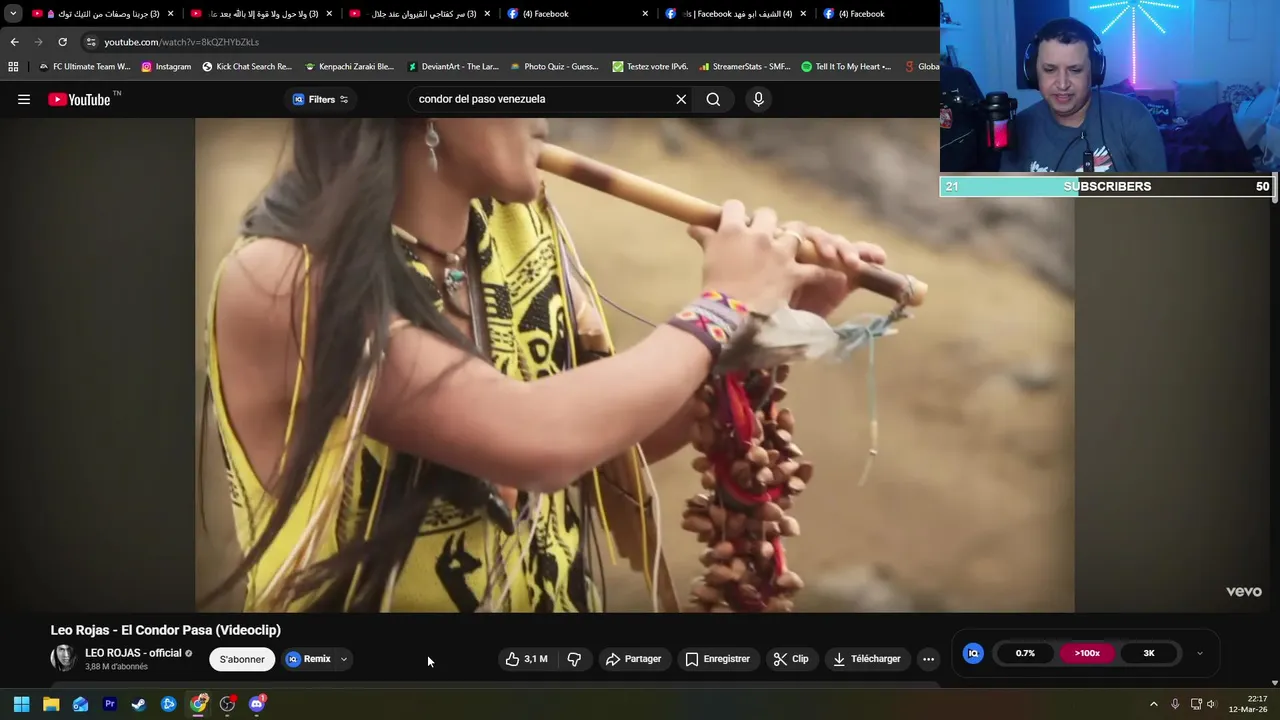1280x720 pixels.
Task: Open the StreamerStats - SMF... bookmark
Action: pyautogui.click(x=744, y=67)
